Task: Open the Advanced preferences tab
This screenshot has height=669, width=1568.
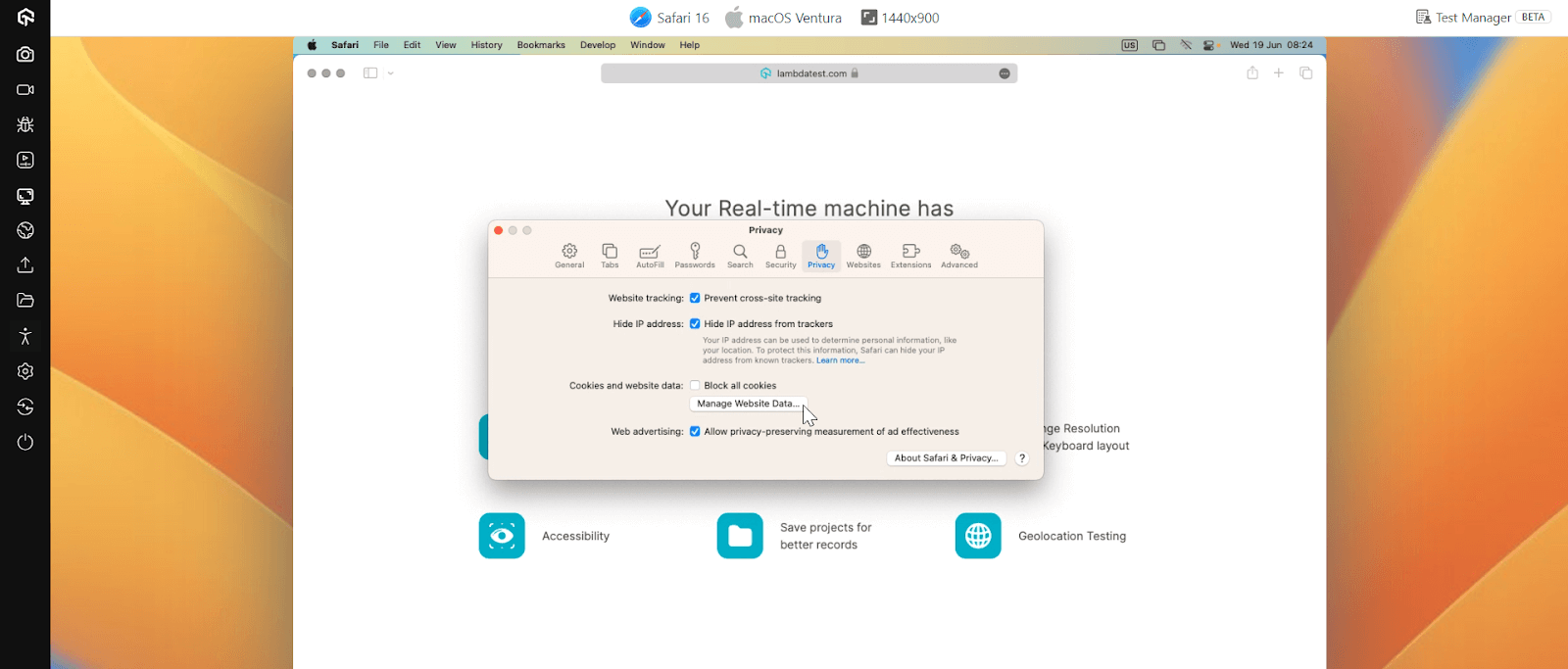Action: coord(959,256)
